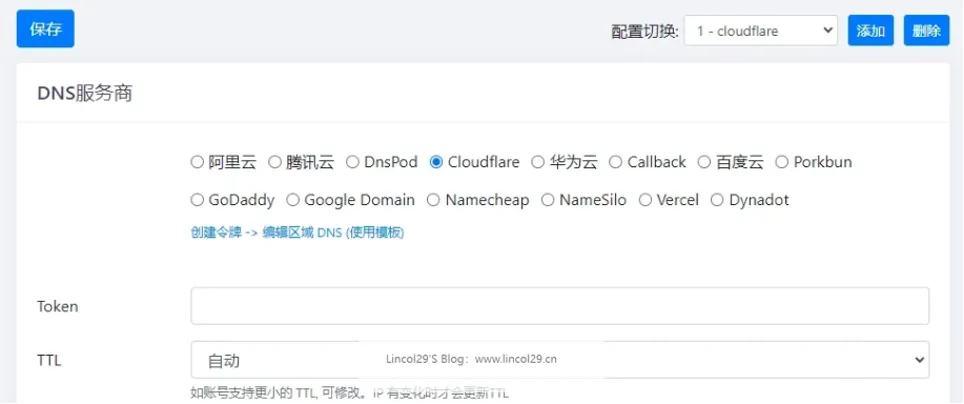The width and height of the screenshot is (964, 404).
Task: Select the Callback radio option
Action: [x=615, y=162]
